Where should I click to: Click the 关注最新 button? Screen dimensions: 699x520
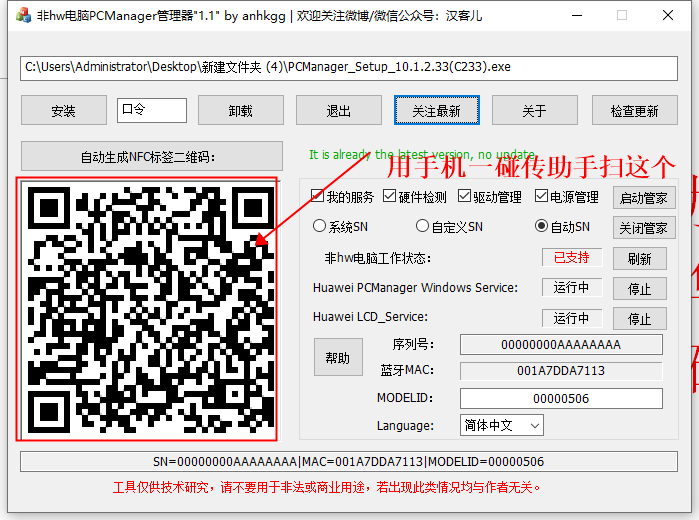(437, 110)
